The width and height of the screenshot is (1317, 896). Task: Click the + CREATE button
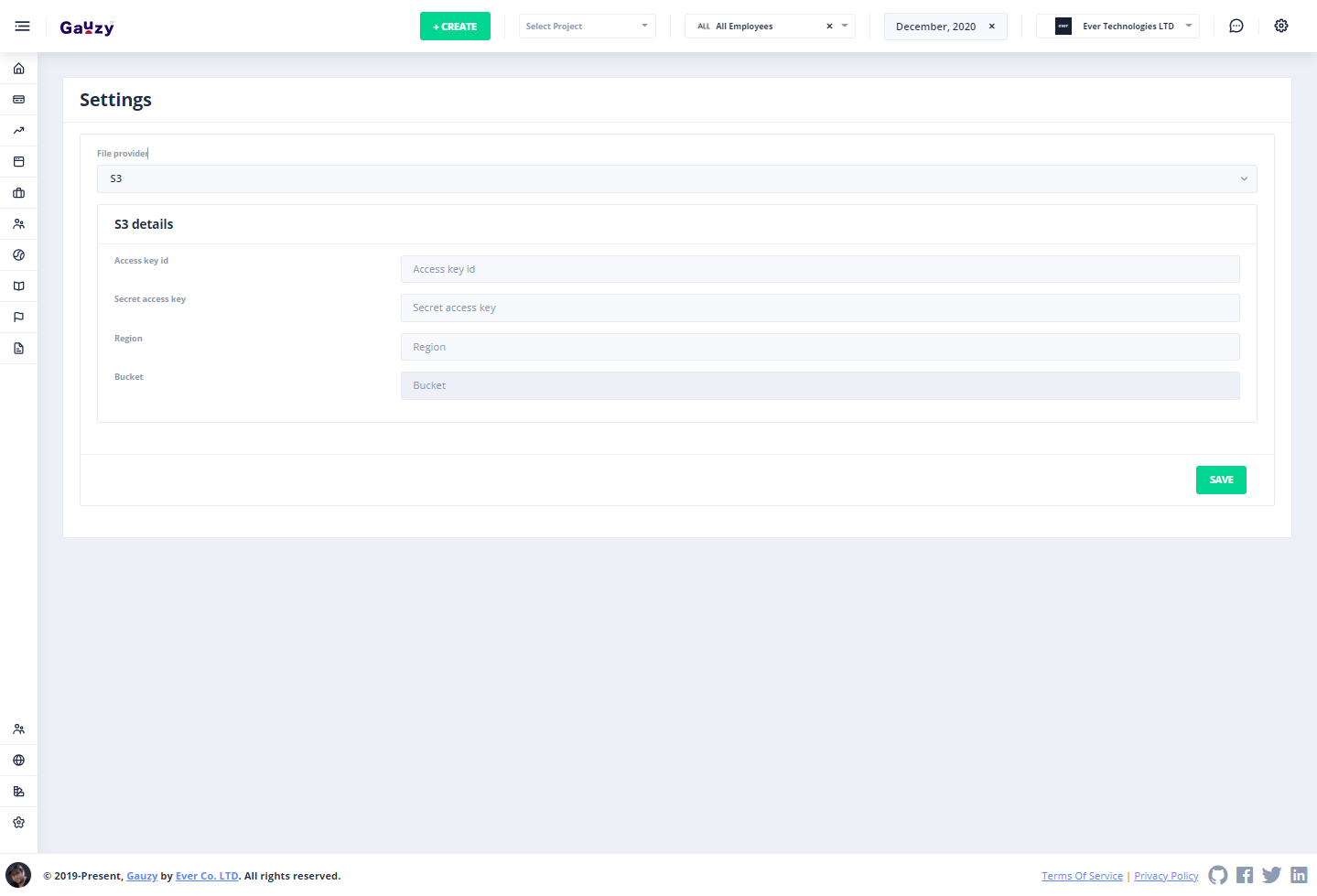coord(455,27)
